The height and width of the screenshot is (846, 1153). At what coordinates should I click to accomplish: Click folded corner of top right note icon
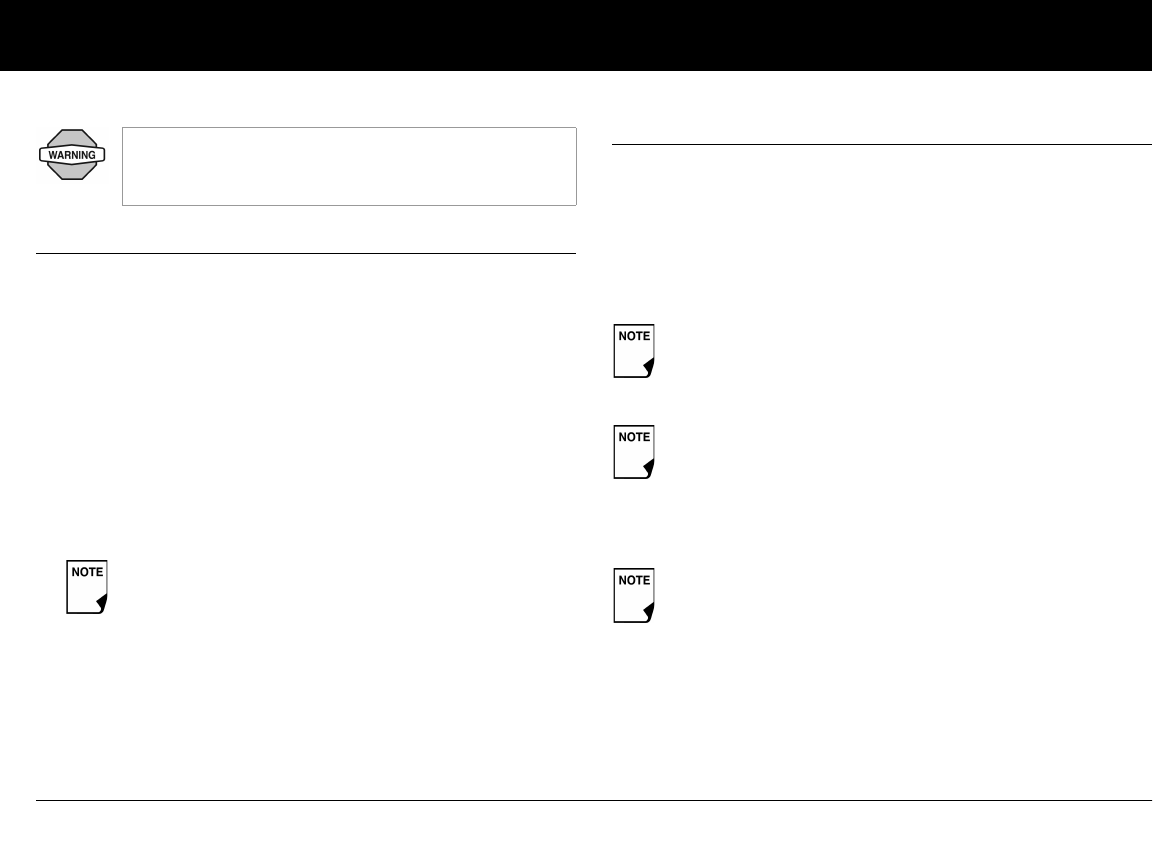pyautogui.click(x=648, y=367)
